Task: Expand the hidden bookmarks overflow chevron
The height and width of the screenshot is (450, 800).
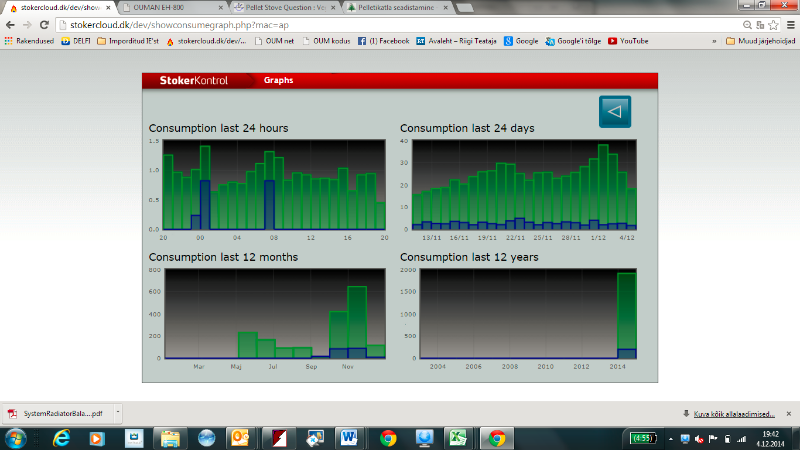Action: tap(714, 41)
